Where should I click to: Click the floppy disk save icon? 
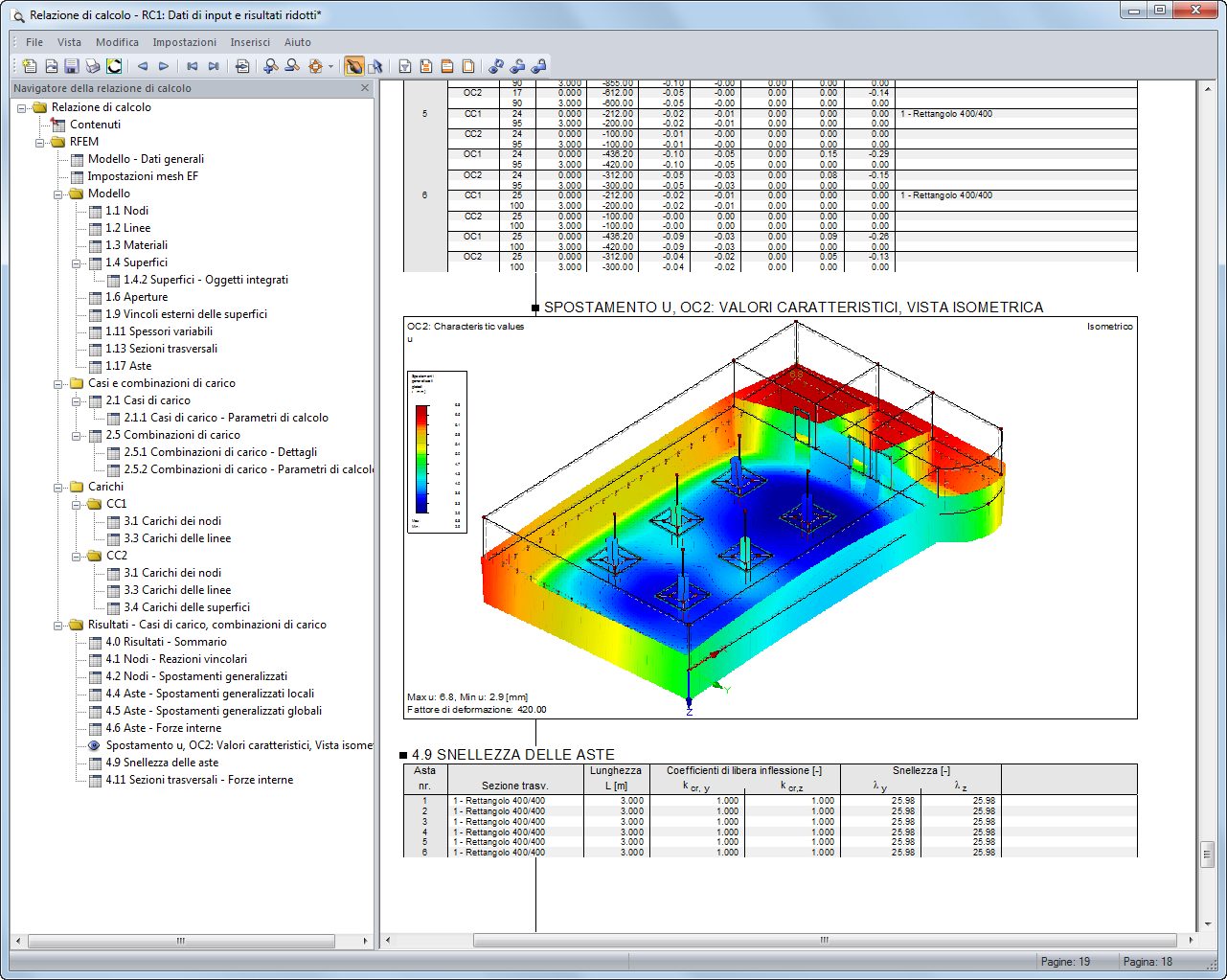pyautogui.click(x=72, y=66)
